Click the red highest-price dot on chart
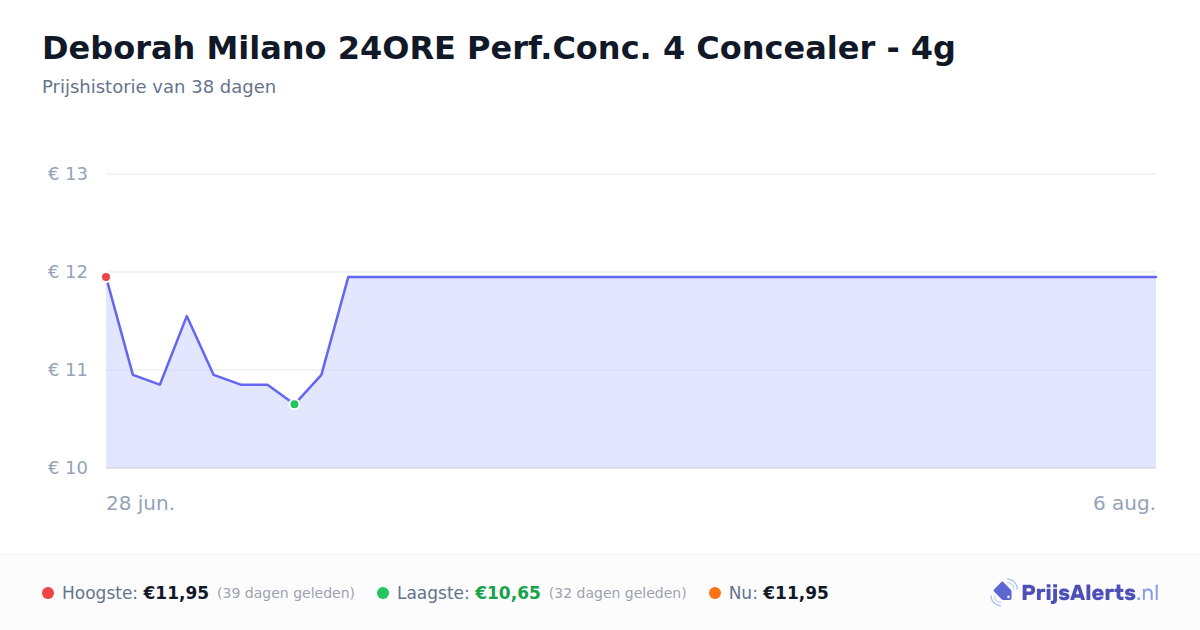1200x630 pixels. 106,277
